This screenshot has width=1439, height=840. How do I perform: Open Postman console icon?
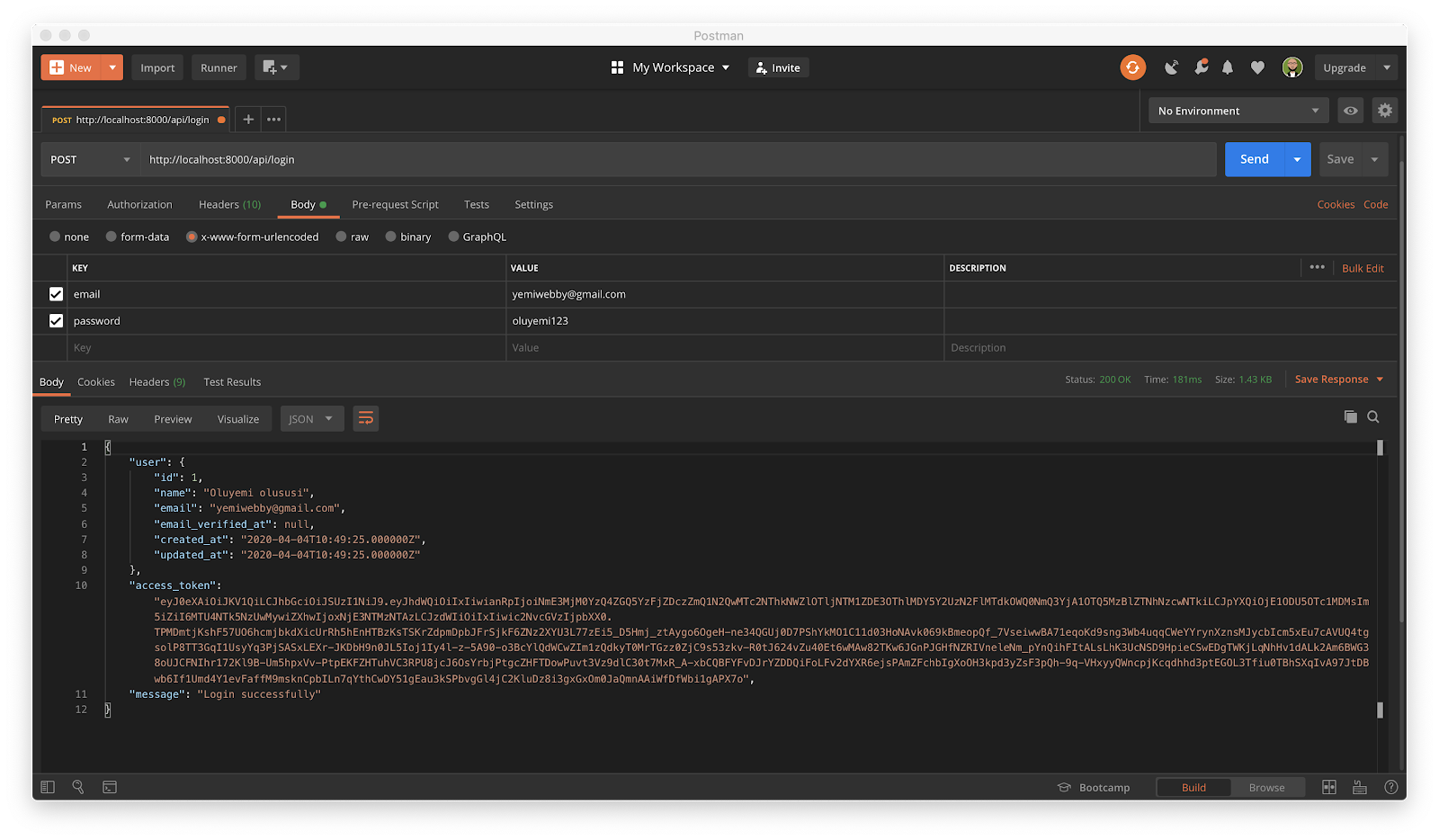click(x=110, y=787)
